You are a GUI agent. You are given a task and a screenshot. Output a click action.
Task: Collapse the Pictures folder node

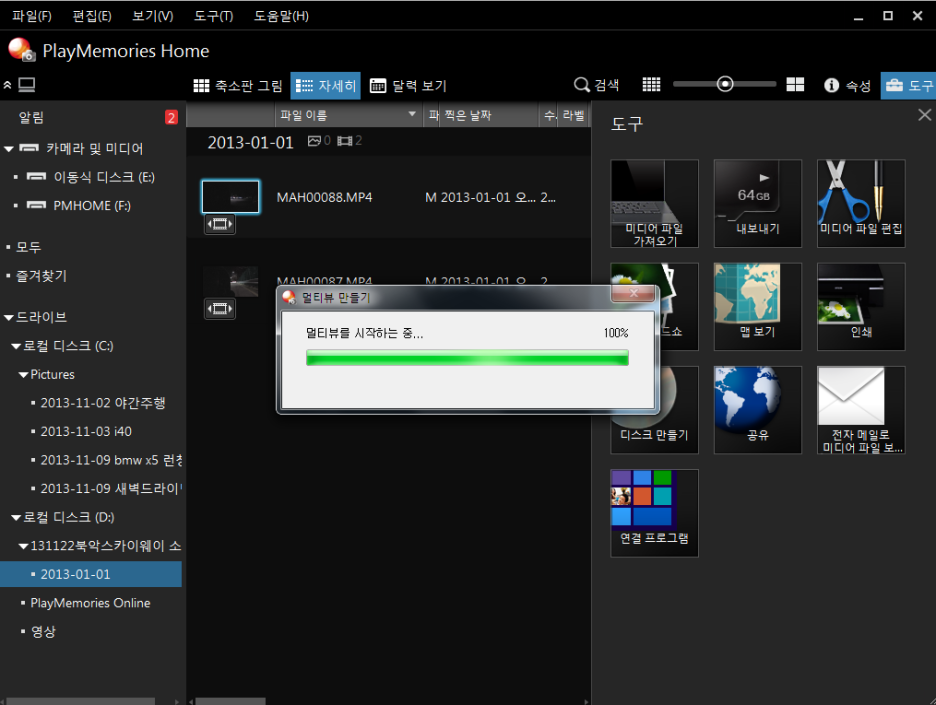pos(23,375)
